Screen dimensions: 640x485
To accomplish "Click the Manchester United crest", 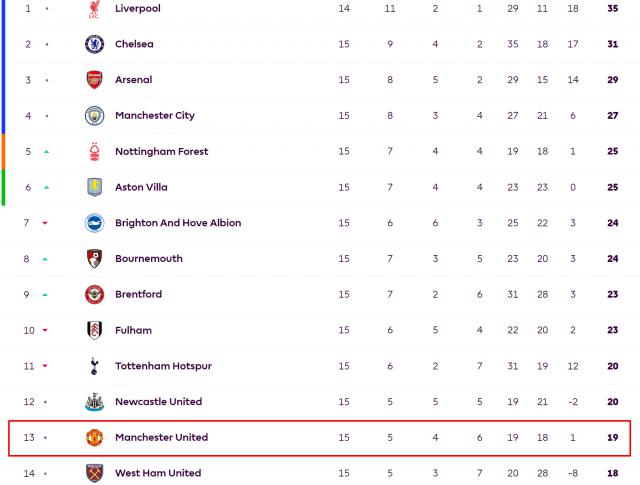I will point(94,438).
